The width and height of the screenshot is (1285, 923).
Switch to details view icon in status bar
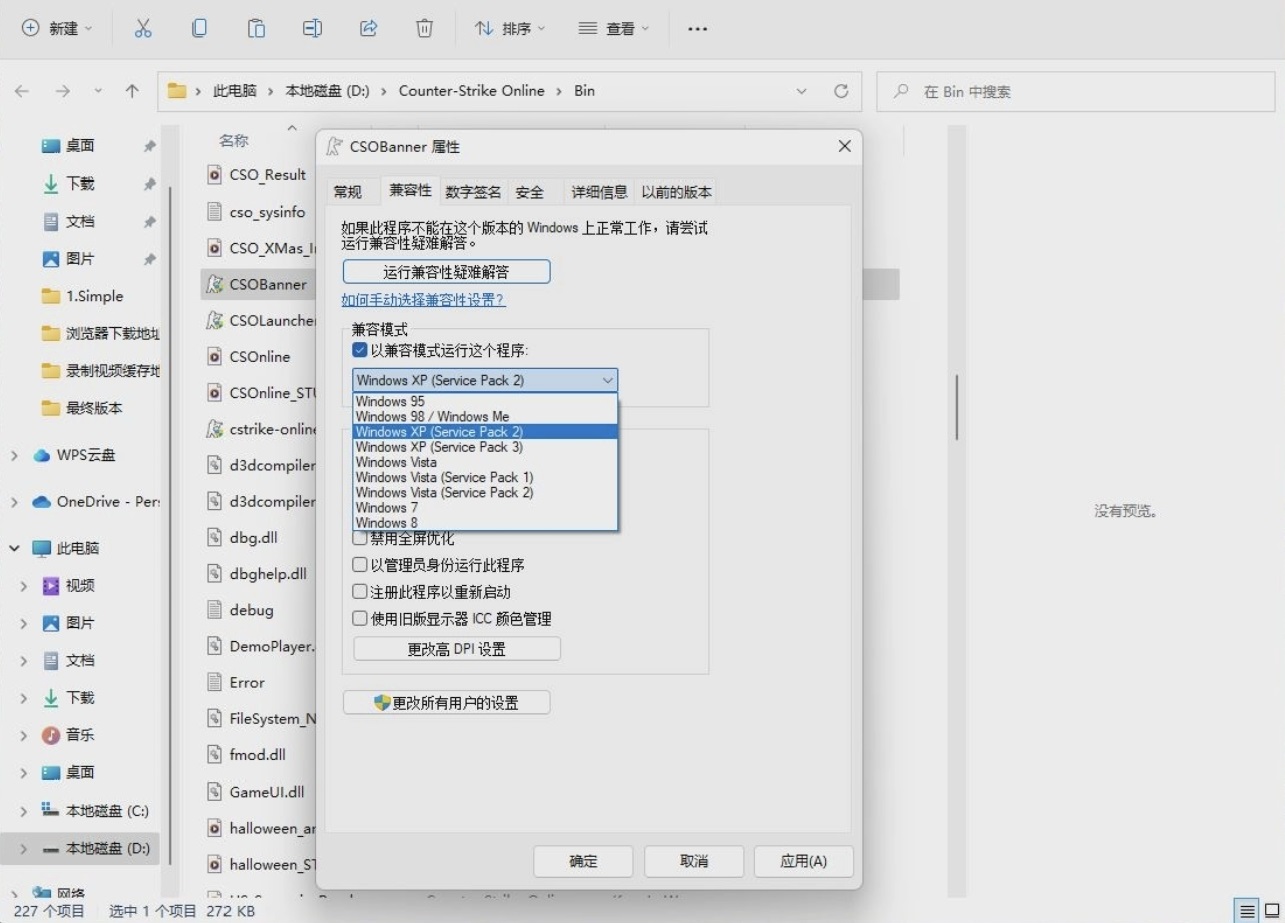point(1247,911)
